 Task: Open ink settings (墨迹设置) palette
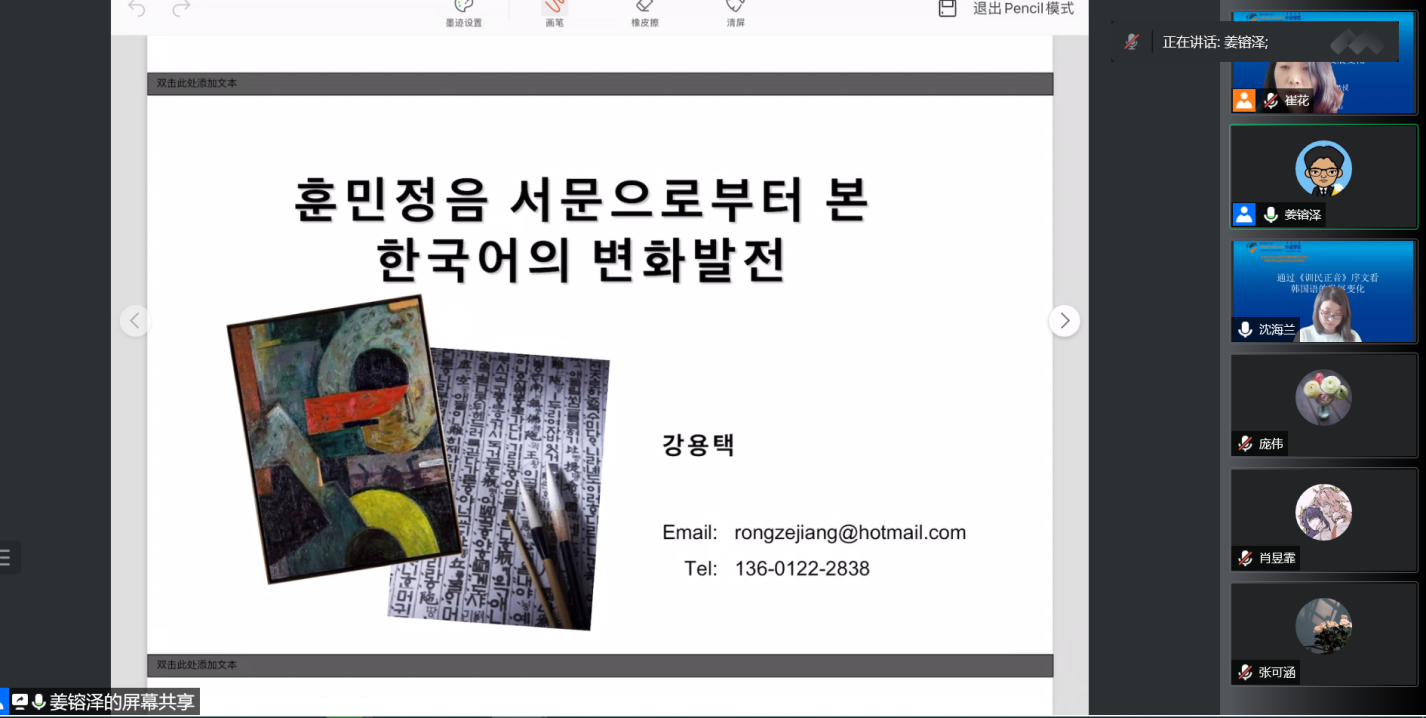(463, 10)
